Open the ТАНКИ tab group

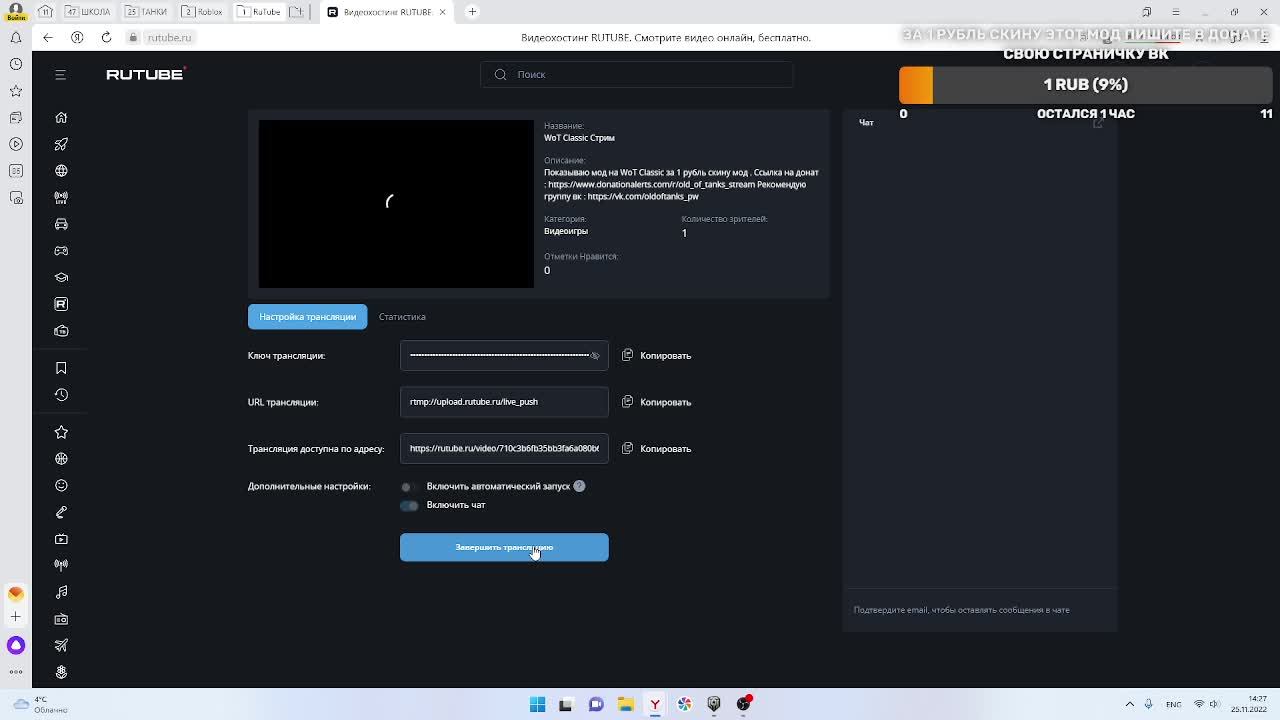pyautogui.click(x=147, y=12)
